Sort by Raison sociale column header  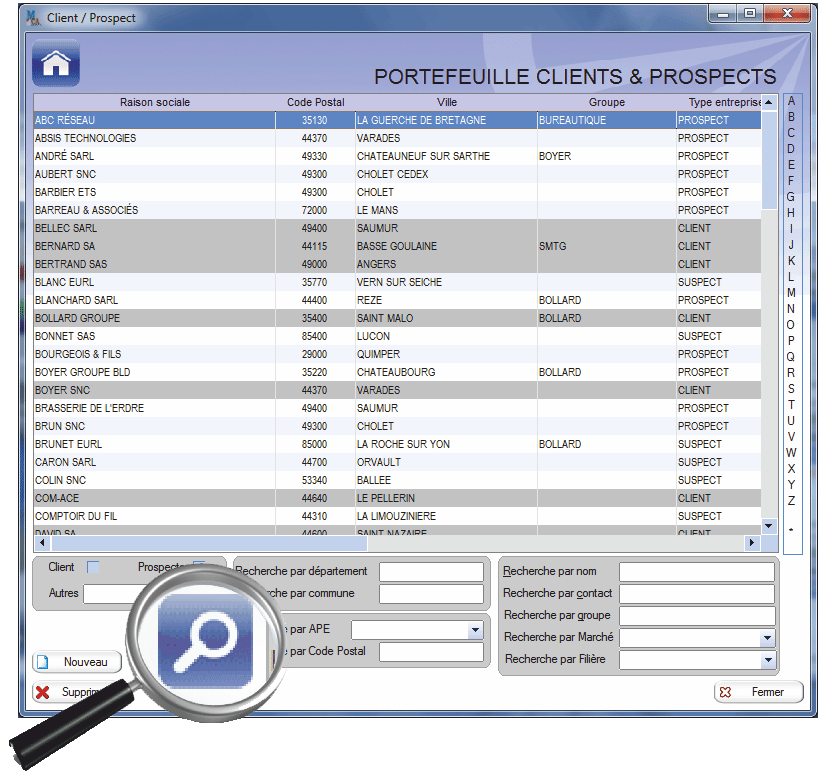coord(155,102)
